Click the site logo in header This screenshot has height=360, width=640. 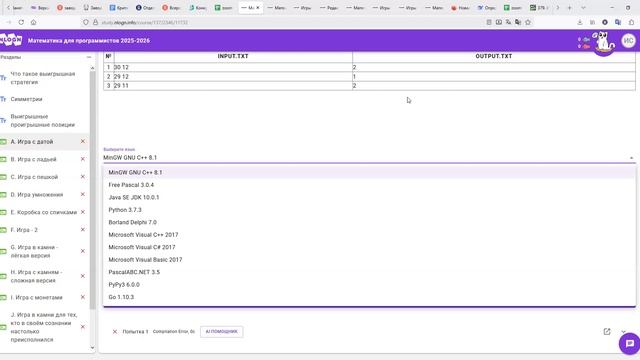(11, 40)
